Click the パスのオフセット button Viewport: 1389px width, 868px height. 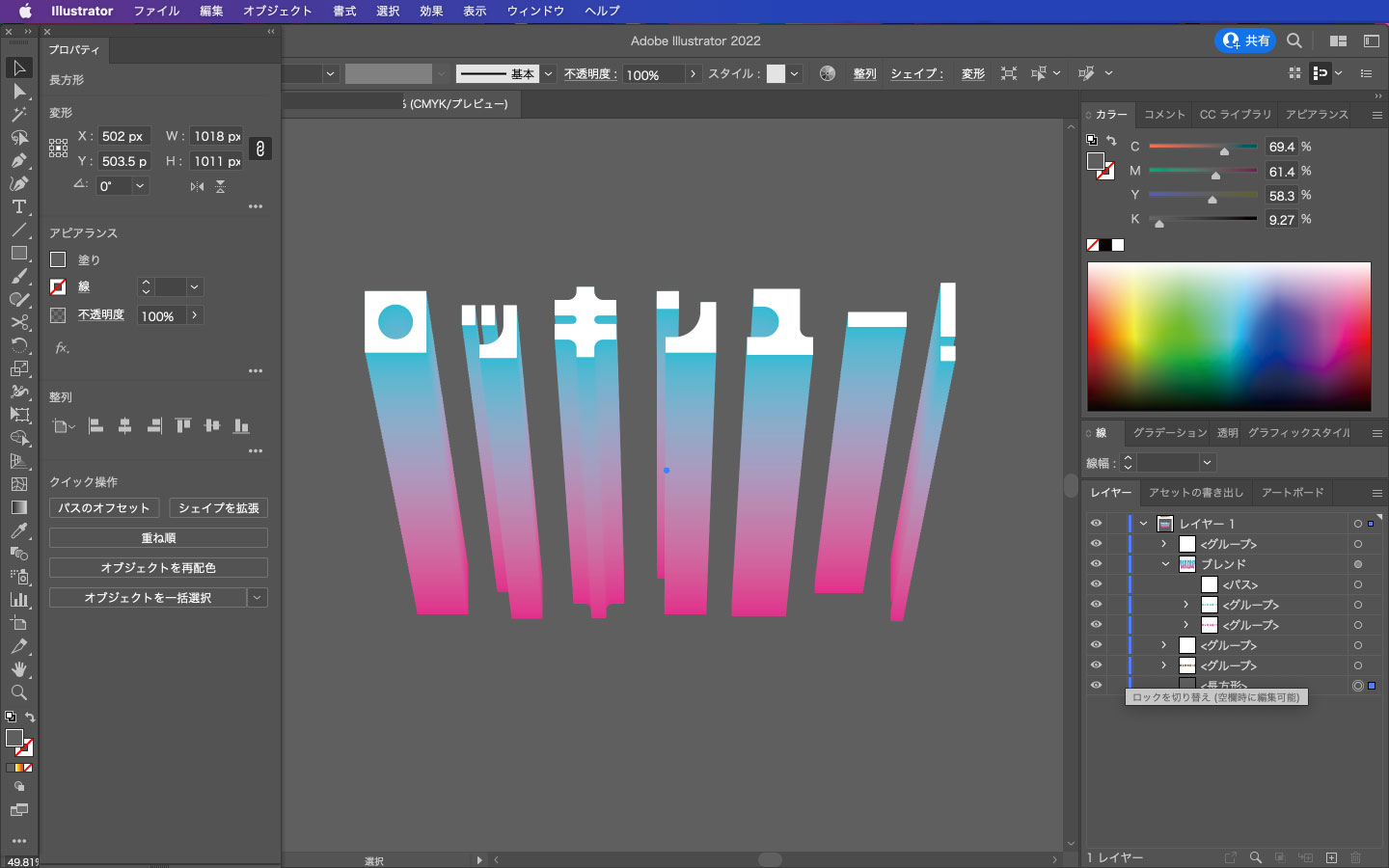[x=103, y=508]
